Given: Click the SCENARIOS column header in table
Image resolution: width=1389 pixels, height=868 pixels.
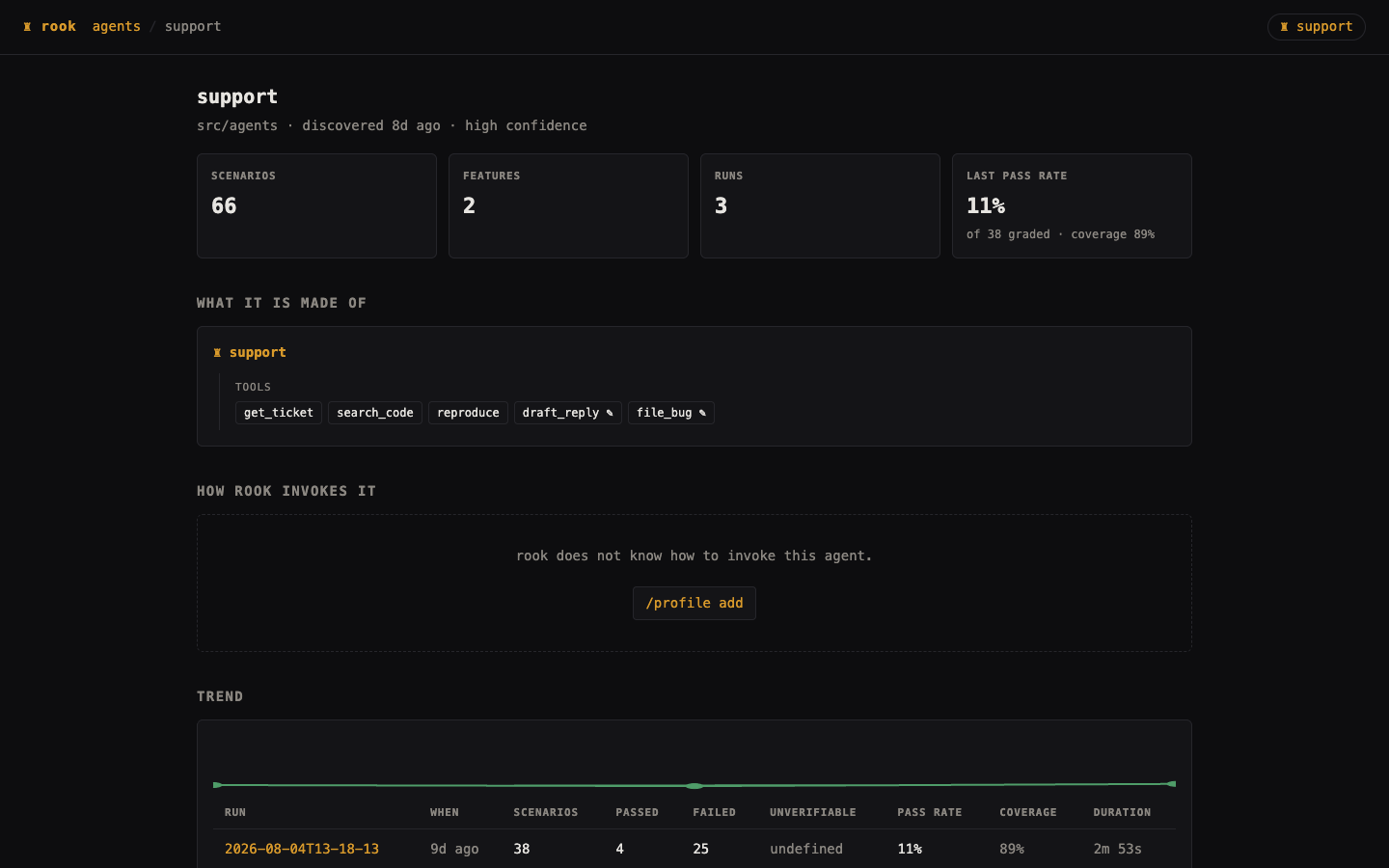Looking at the screenshot, I should point(546,812).
